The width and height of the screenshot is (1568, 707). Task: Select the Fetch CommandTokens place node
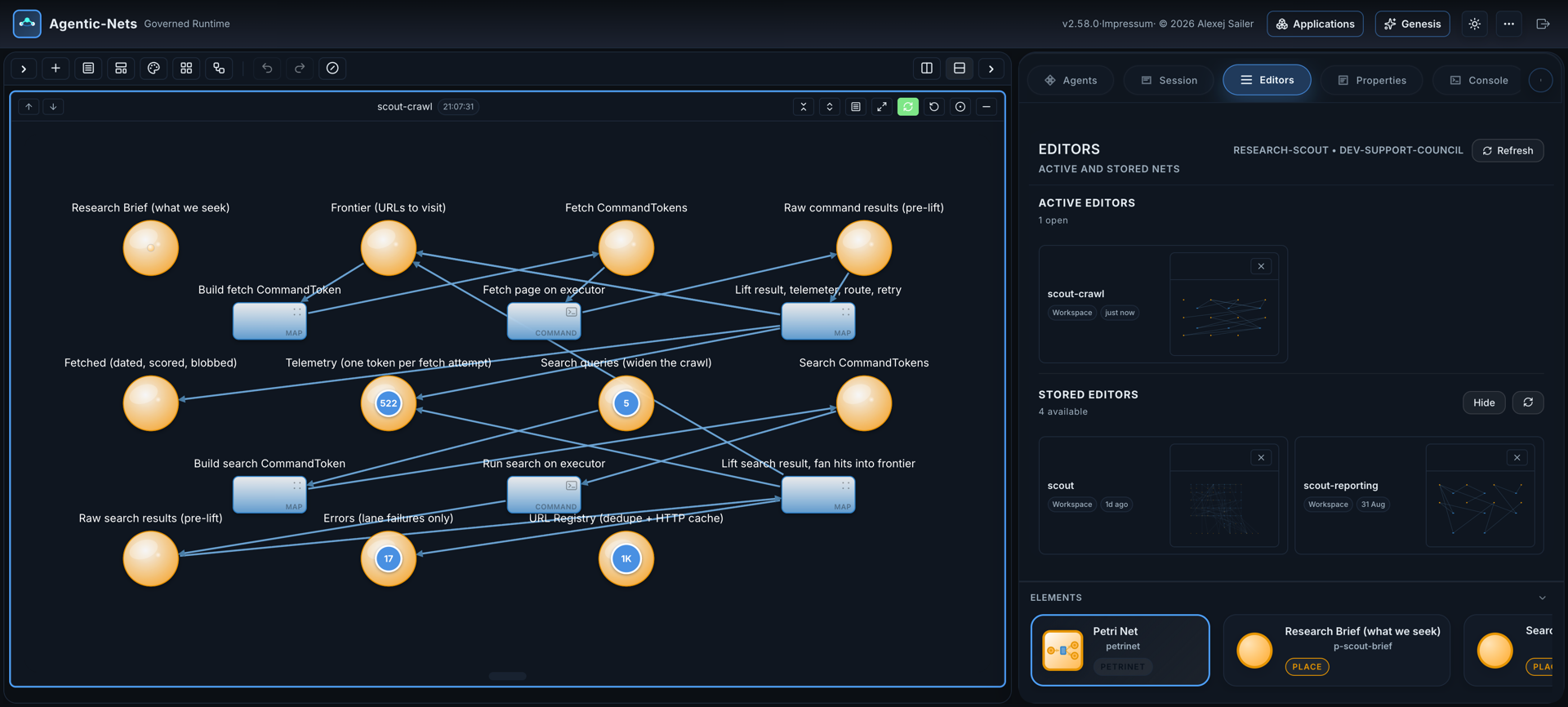(626, 247)
